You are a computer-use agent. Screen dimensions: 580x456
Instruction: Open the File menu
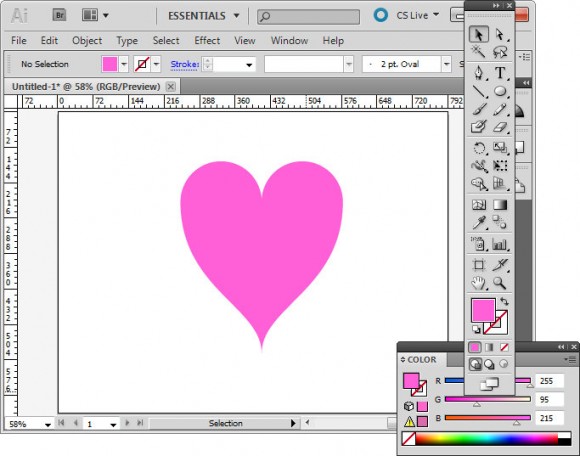[19, 40]
